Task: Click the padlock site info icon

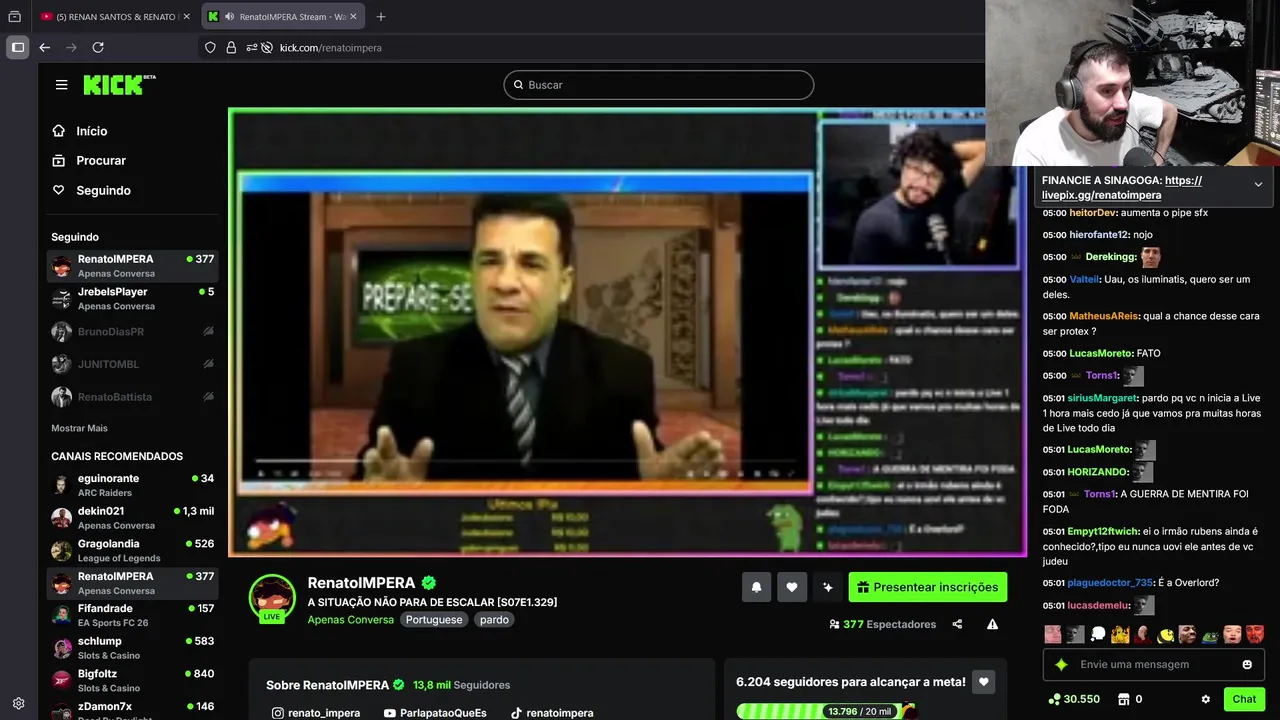Action: 231,47
